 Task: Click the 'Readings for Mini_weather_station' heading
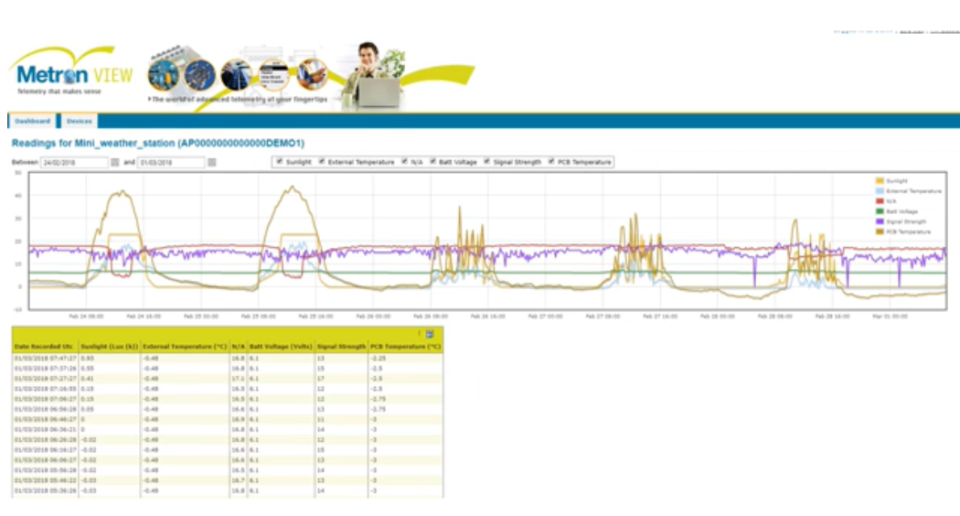click(x=158, y=143)
